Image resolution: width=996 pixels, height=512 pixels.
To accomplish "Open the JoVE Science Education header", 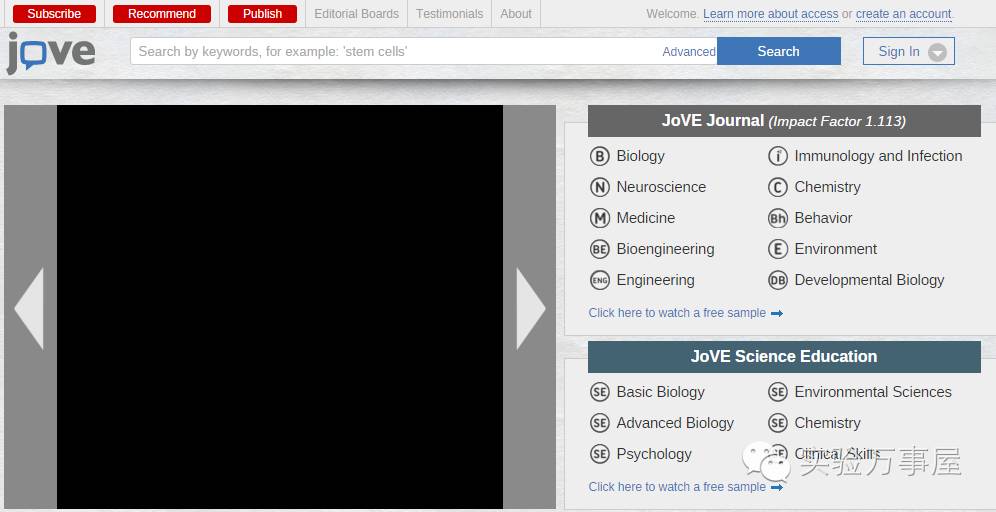I will (x=784, y=357).
